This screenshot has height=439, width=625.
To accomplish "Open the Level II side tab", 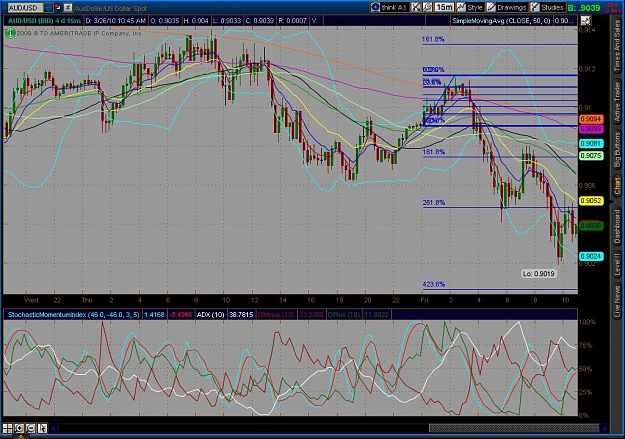I will pos(617,265).
